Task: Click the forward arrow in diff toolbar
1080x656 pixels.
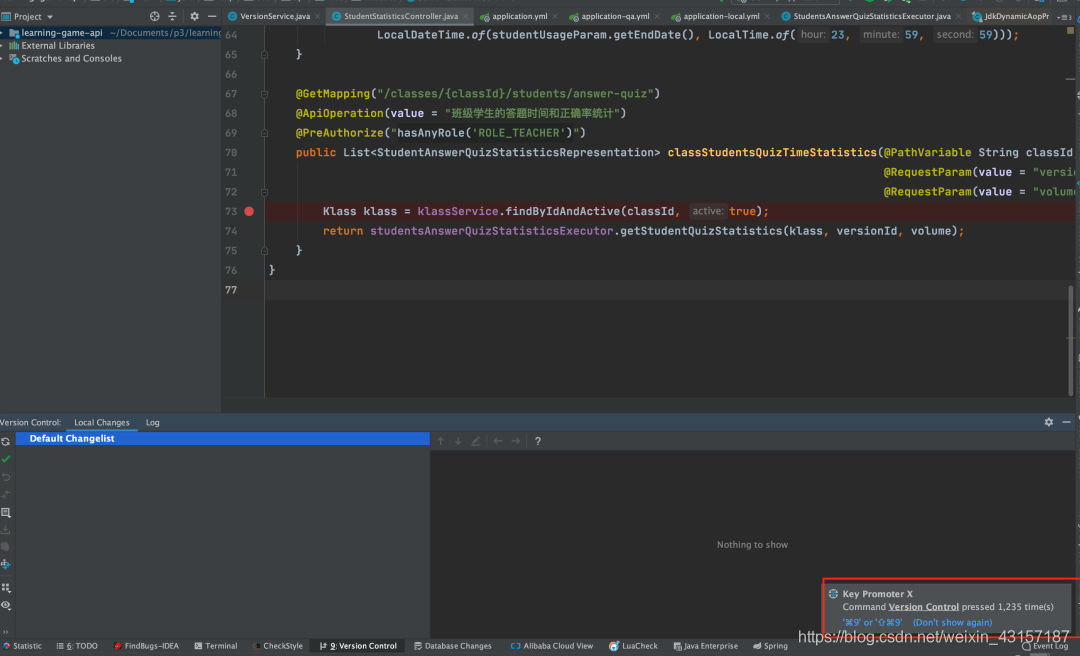Action: [x=516, y=441]
